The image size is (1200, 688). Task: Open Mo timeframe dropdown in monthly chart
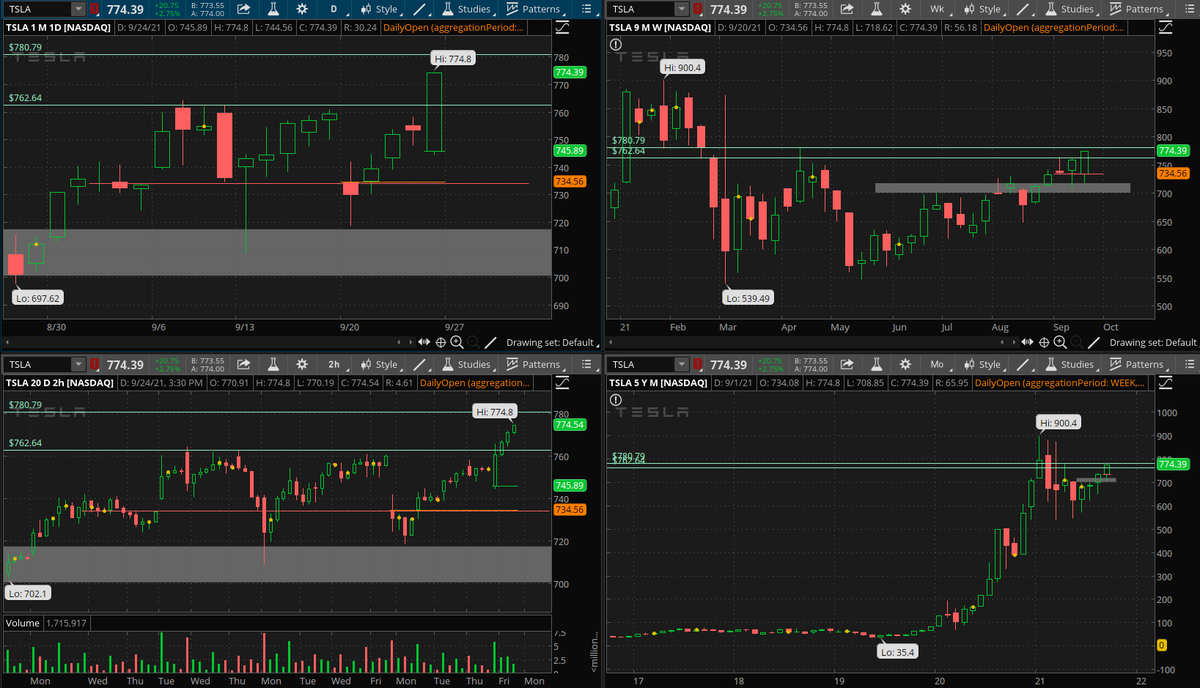click(x=937, y=365)
